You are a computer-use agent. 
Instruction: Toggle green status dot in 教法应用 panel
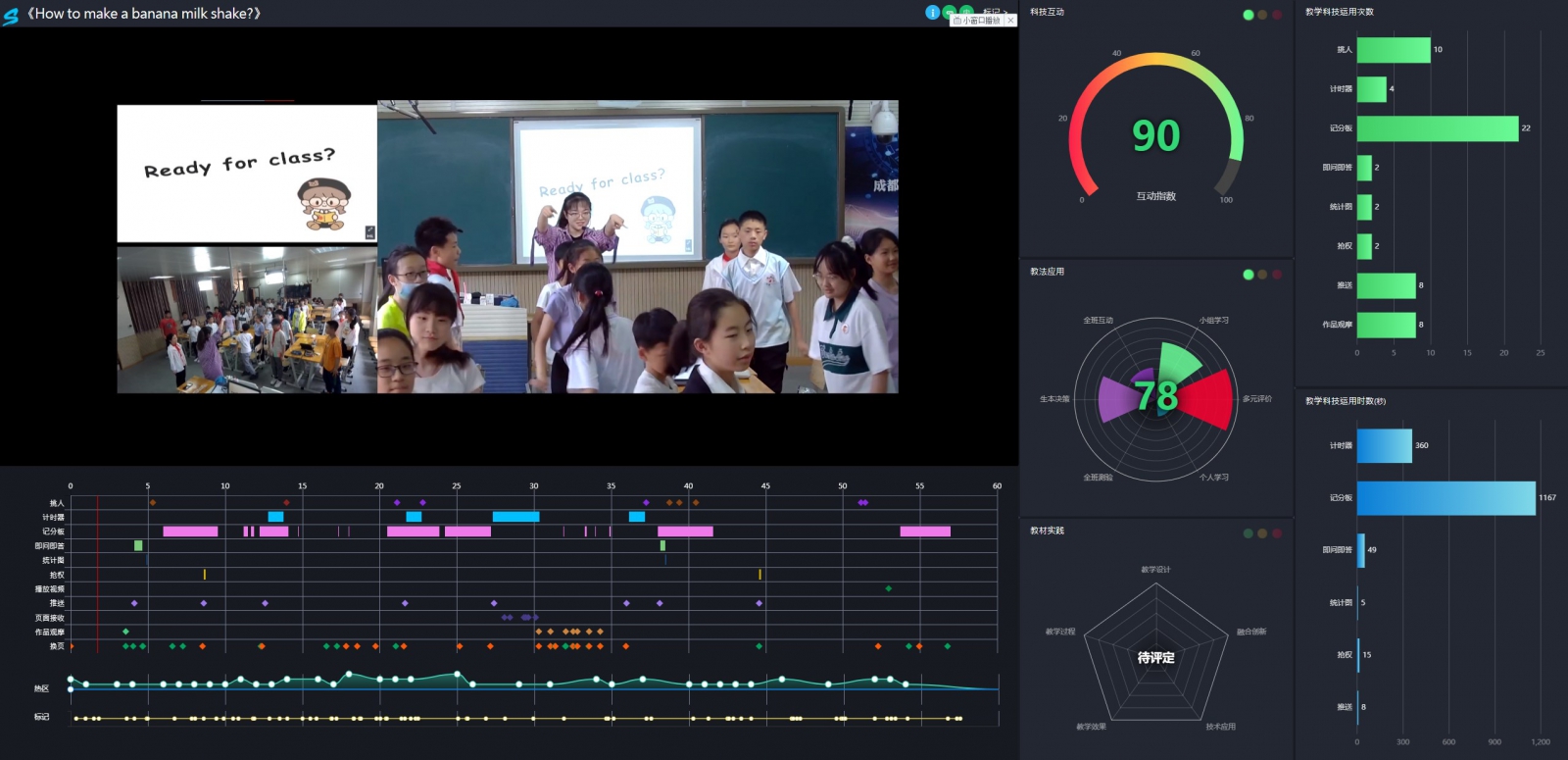pos(1248,275)
